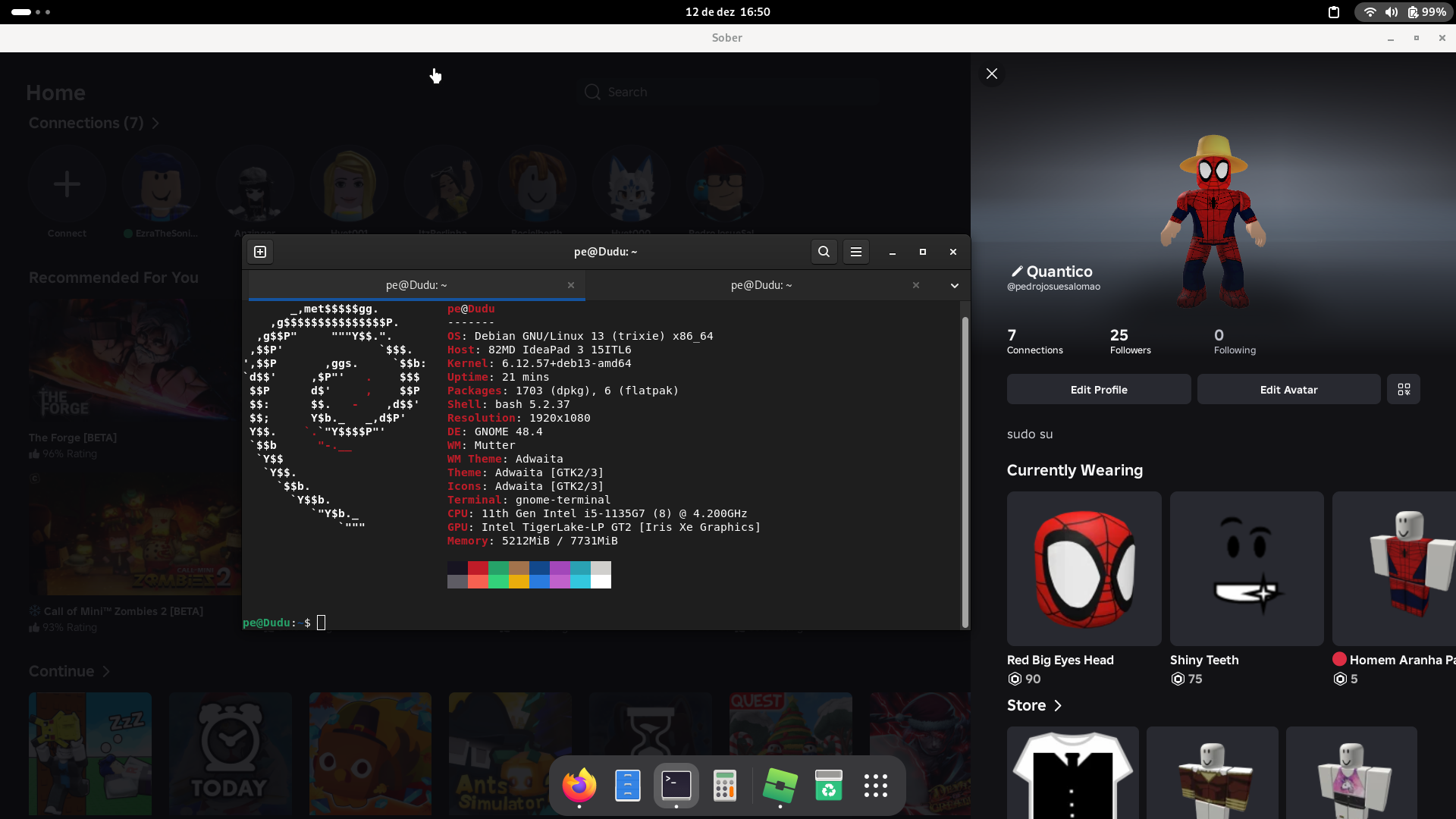The height and width of the screenshot is (819, 1456).
Task: Open the Red Big Eyes Head item thumbnail
Action: tap(1084, 569)
